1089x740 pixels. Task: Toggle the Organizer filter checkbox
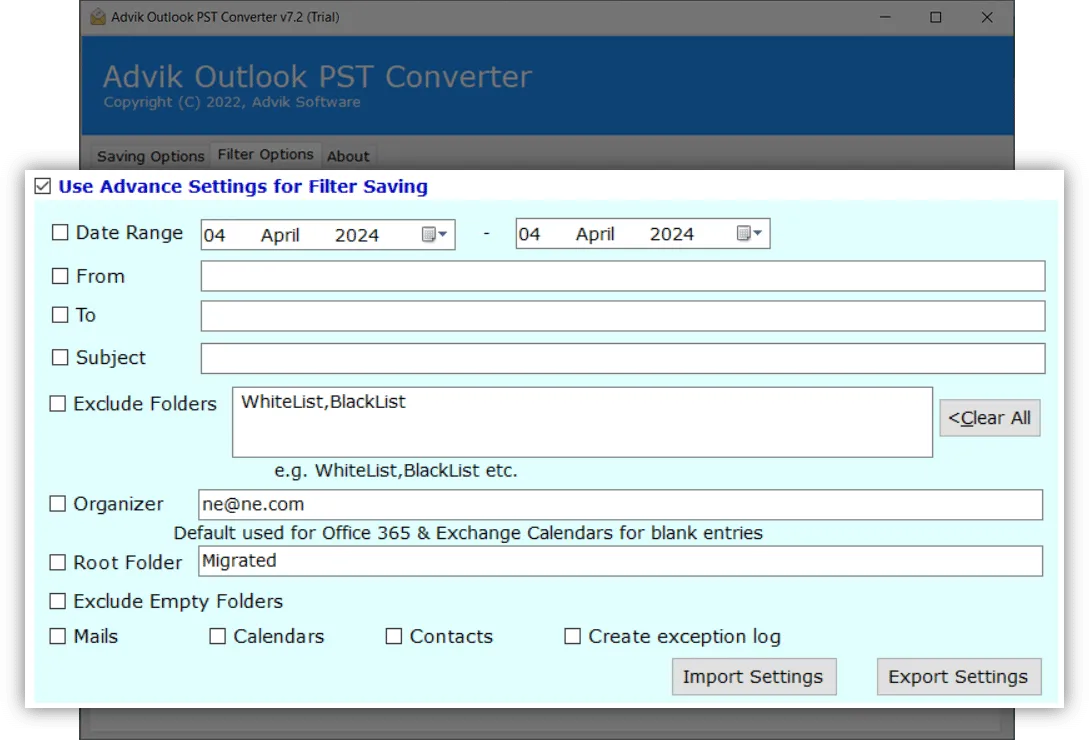pos(57,503)
